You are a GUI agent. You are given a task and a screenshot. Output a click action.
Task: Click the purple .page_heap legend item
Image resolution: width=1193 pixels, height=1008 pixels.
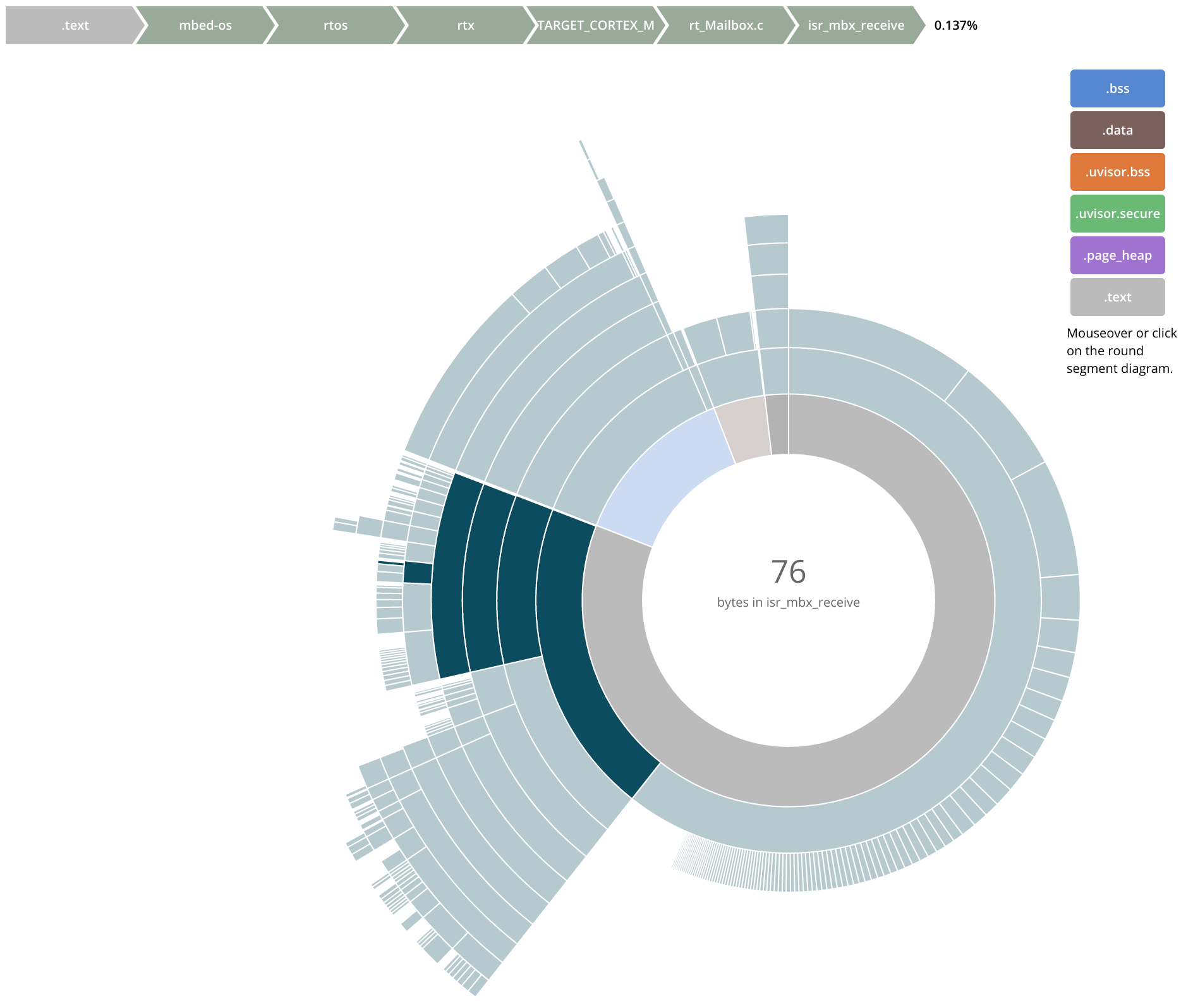coord(1117,255)
